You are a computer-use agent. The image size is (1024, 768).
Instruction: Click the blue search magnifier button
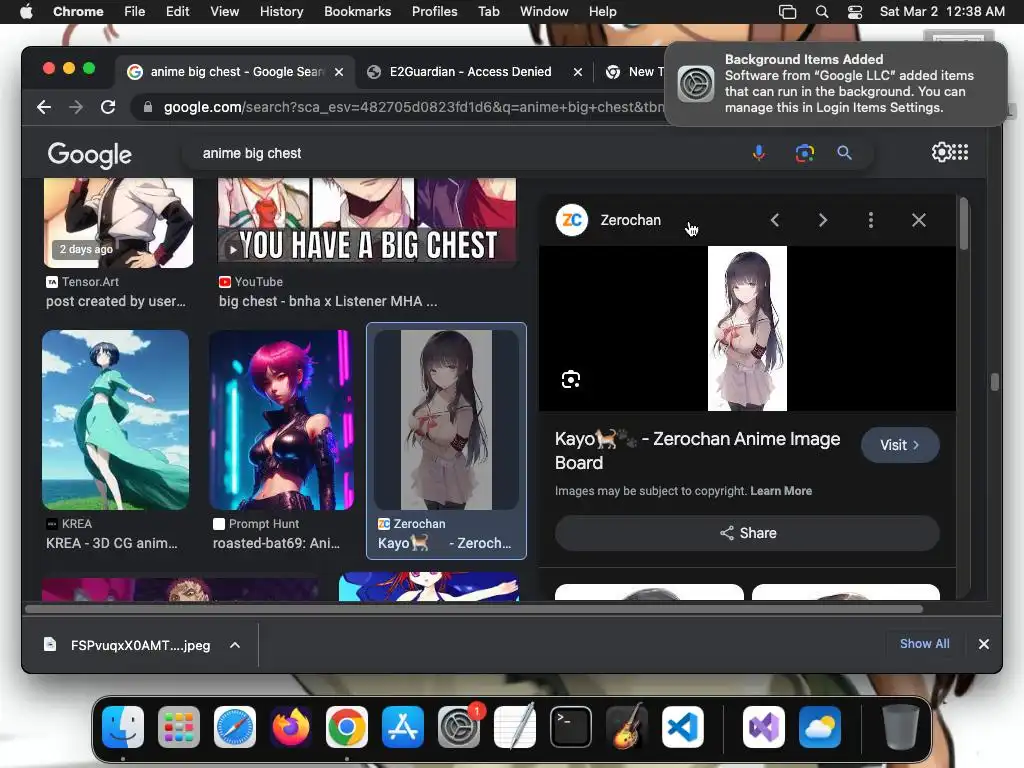[x=844, y=153]
